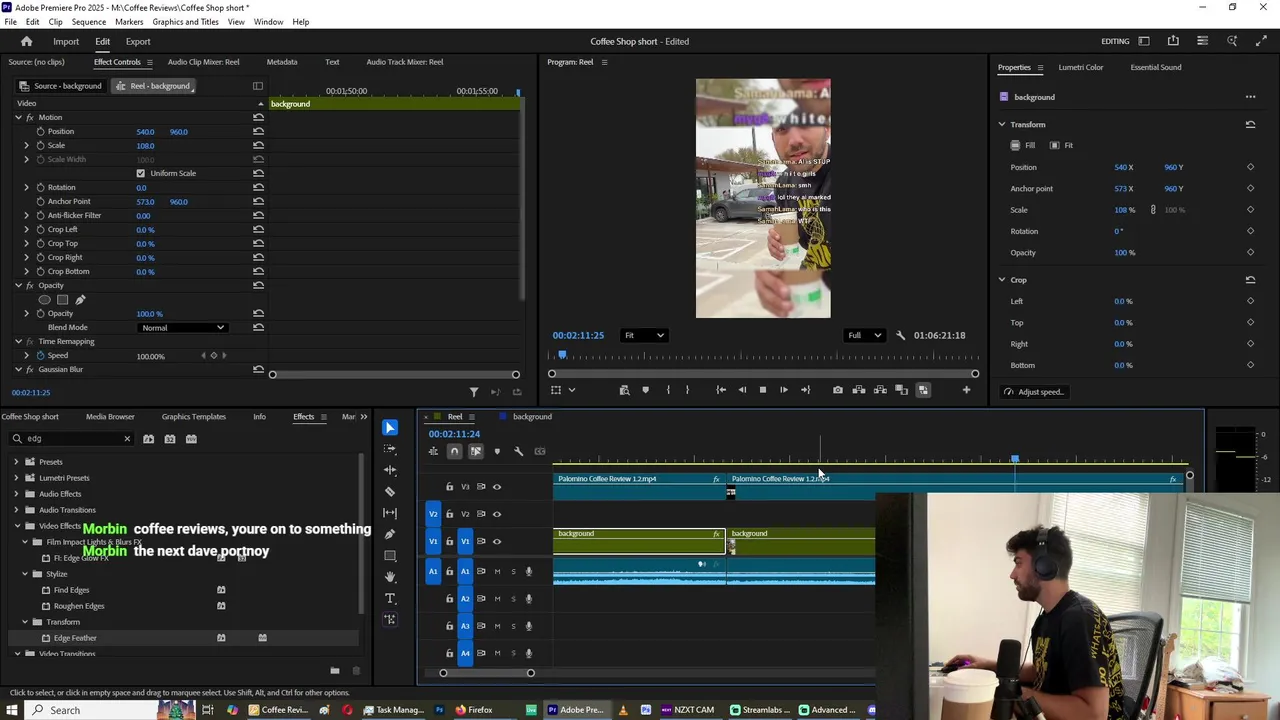The image size is (1280, 720).
Task: Create new custom bin in Effects panel
Action: tap(335, 671)
